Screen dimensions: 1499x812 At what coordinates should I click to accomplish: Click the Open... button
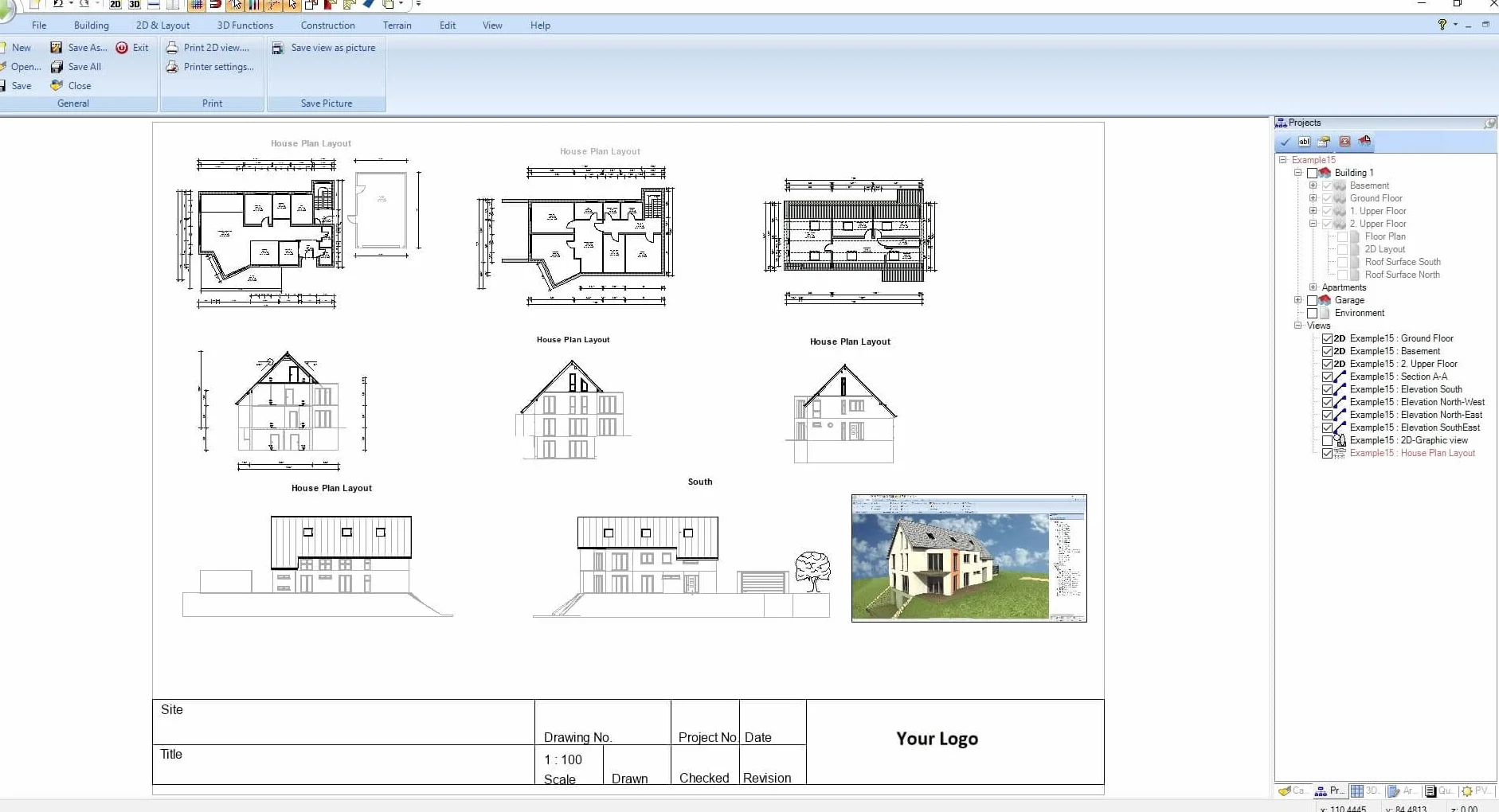[20, 67]
